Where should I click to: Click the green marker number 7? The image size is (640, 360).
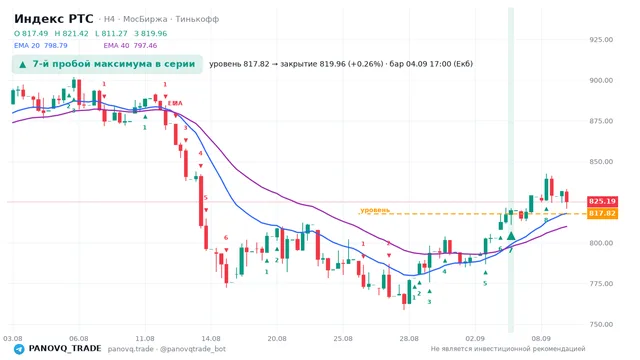(x=510, y=250)
